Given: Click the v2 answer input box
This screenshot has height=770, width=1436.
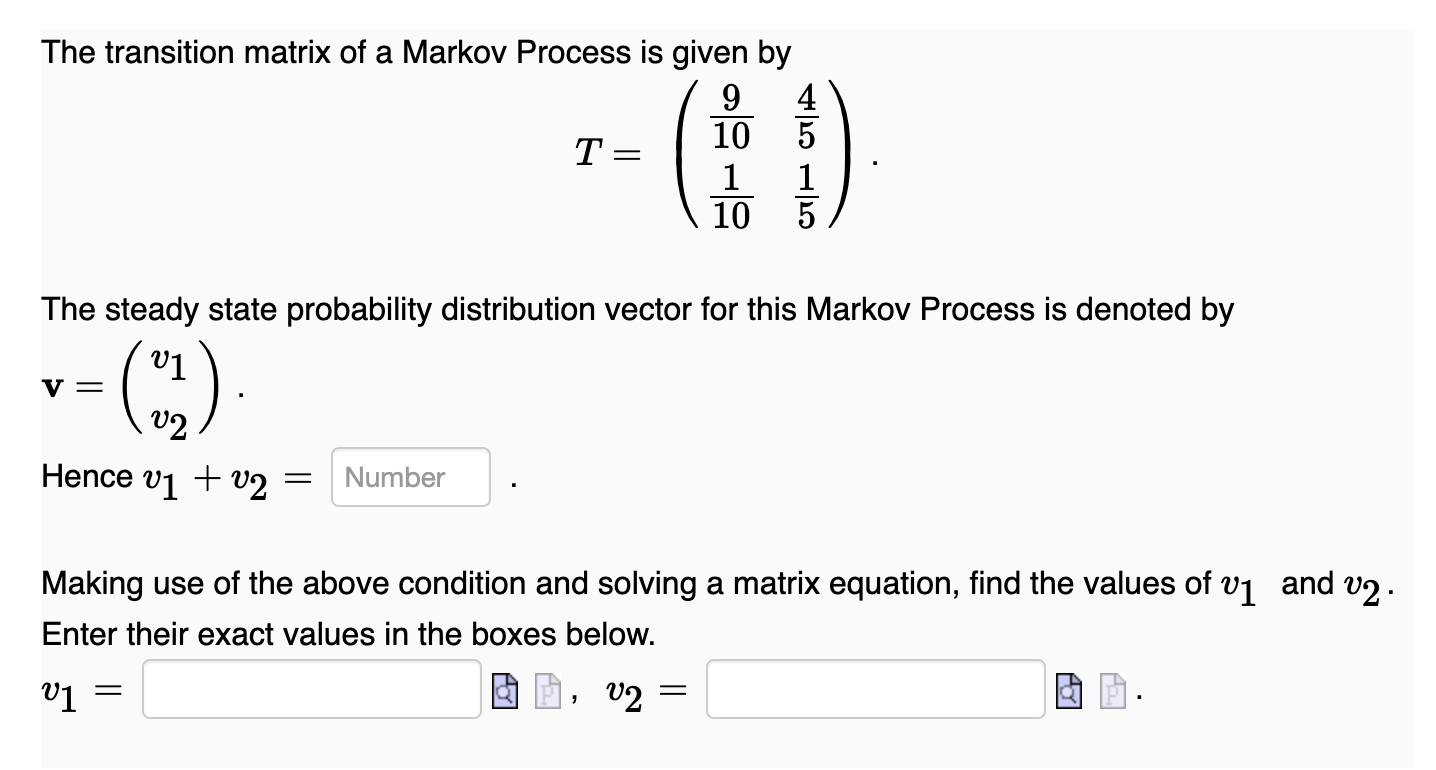Looking at the screenshot, I should 875,690.
